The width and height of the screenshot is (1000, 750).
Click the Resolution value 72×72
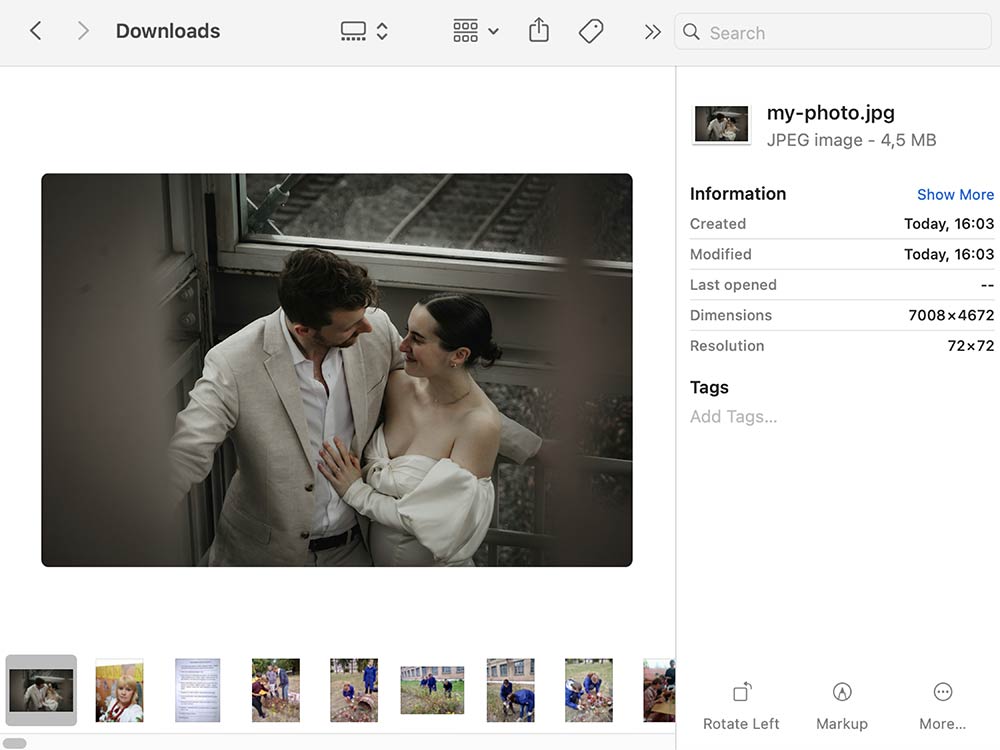point(971,346)
